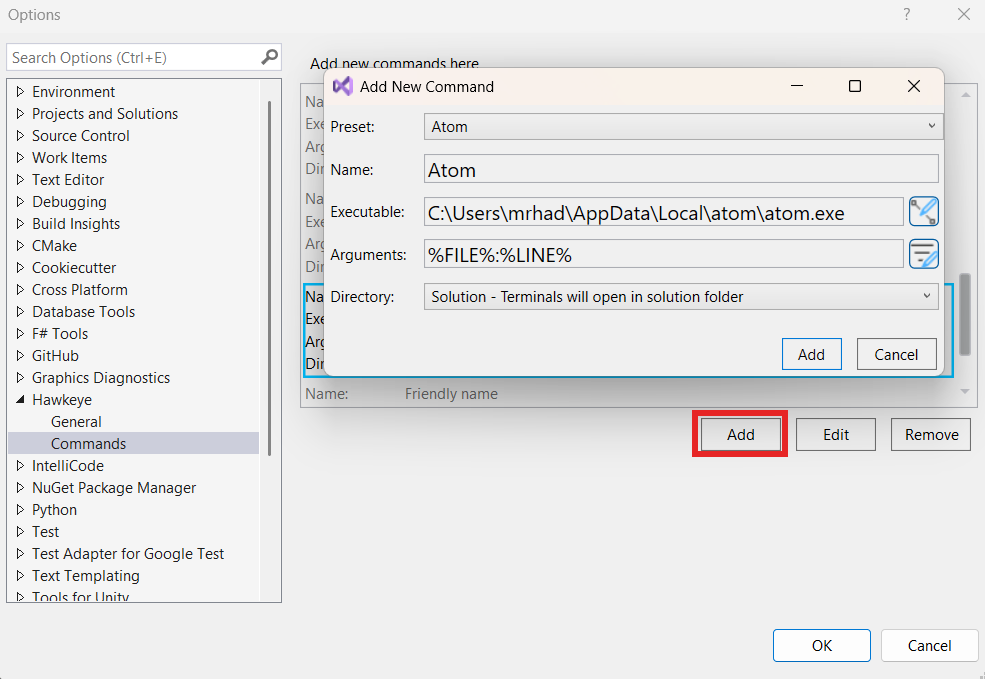Select General under Hawkeye
Screen dimensions: 985x679
pos(76,422)
